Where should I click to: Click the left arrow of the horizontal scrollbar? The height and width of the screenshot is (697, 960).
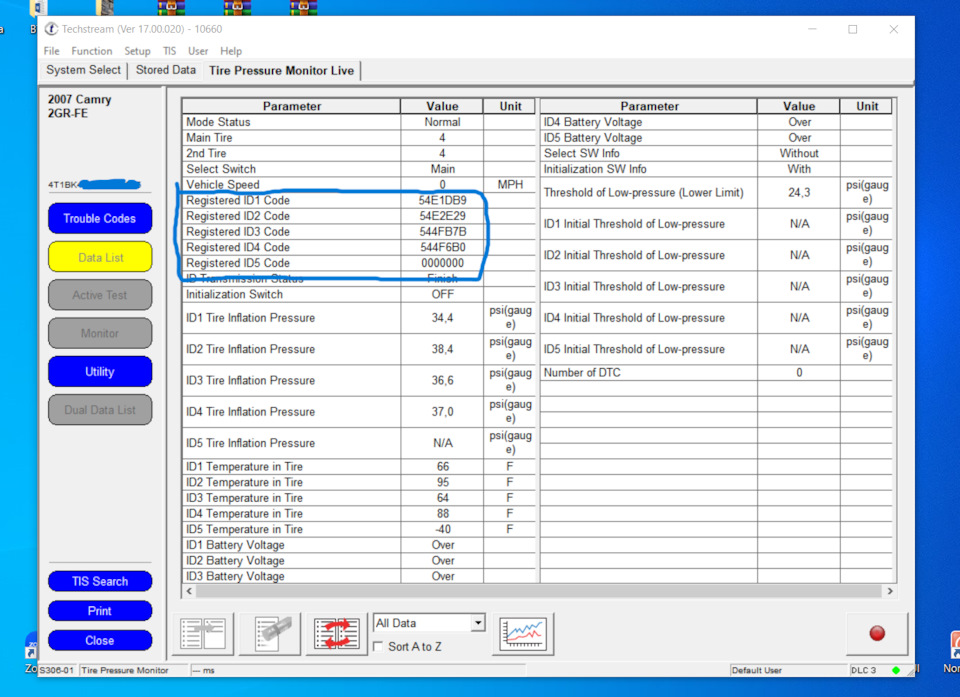189,591
